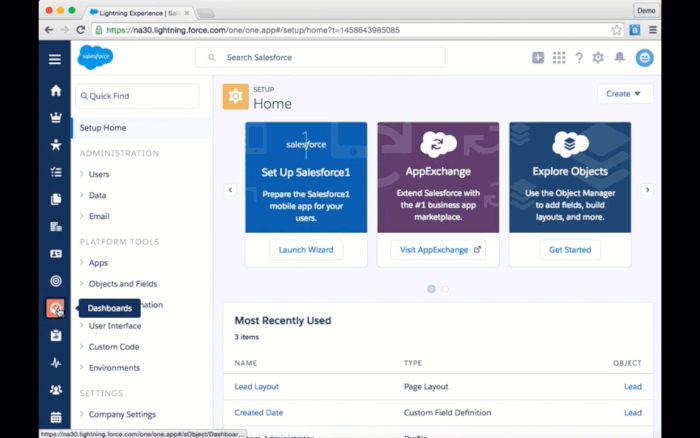700x438 pixels.
Task: Select the Lightning Experience browser tab
Action: click(x=138, y=13)
